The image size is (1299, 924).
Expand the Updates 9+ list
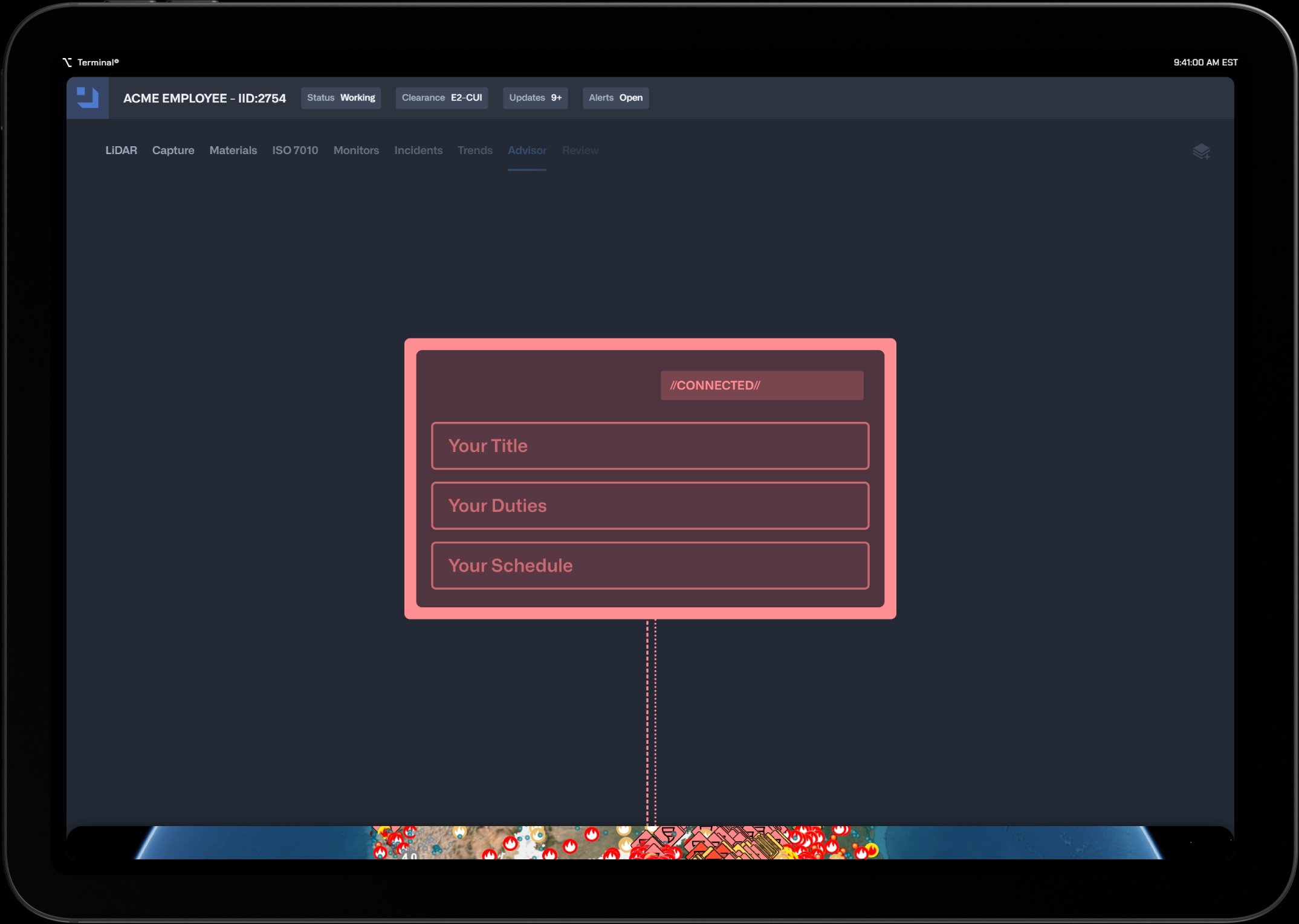coord(535,98)
